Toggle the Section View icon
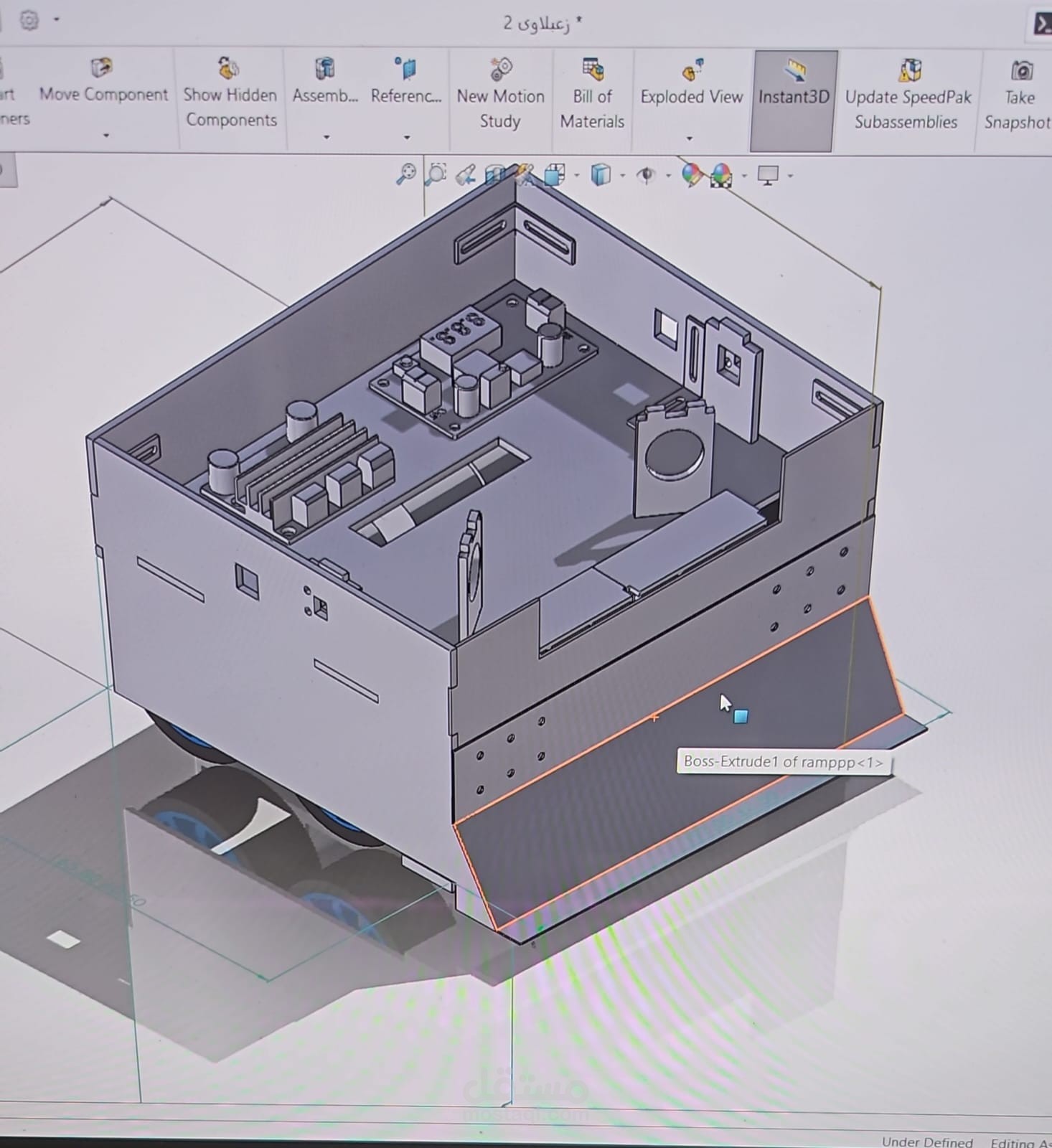This screenshot has height=1148, width=1052. click(495, 174)
